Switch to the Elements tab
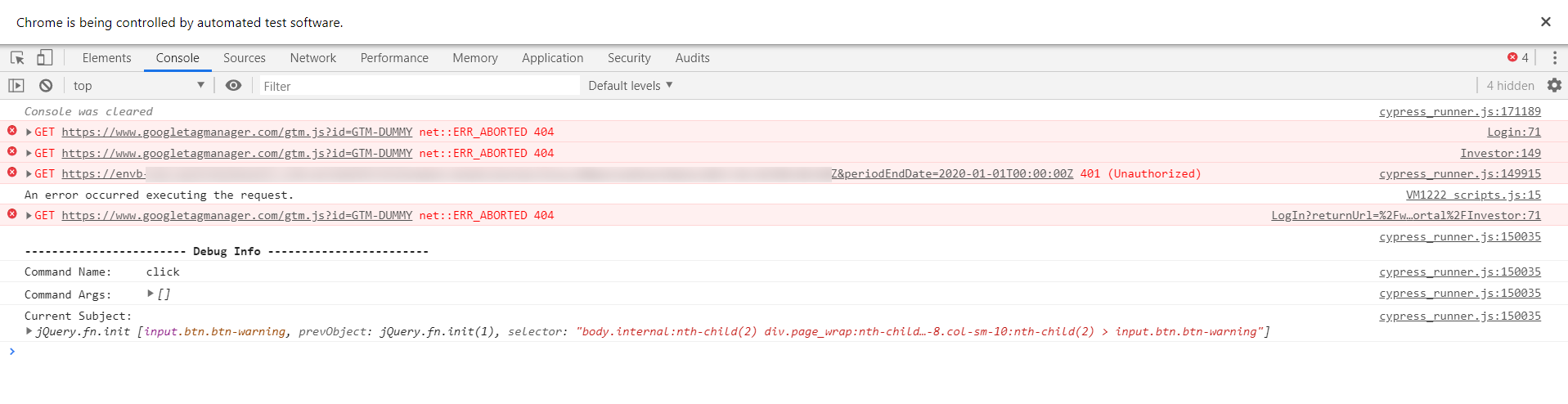Image resolution: width=1568 pixels, height=404 pixels. pyautogui.click(x=106, y=58)
